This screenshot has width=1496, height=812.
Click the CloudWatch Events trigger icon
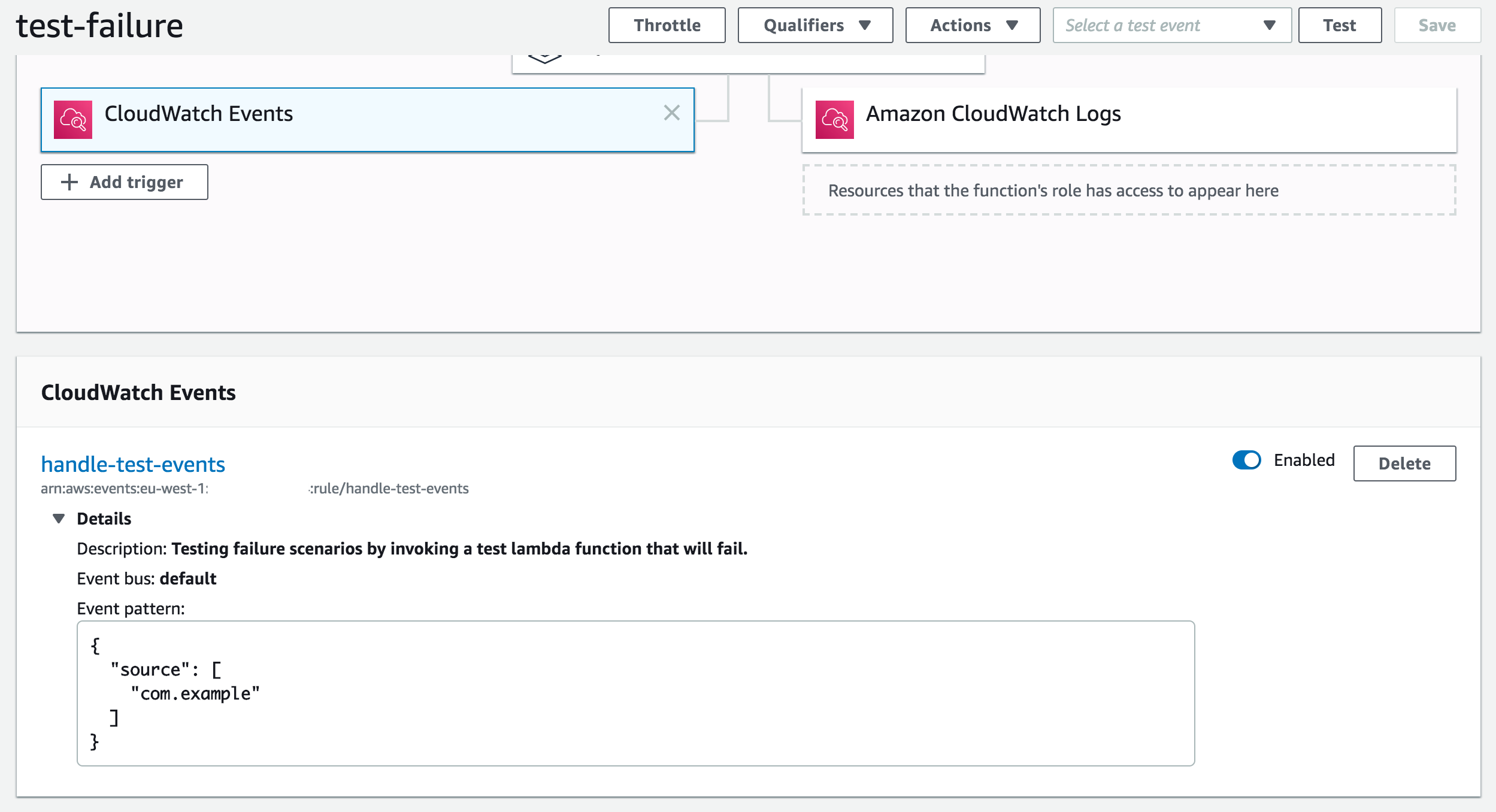[x=73, y=120]
